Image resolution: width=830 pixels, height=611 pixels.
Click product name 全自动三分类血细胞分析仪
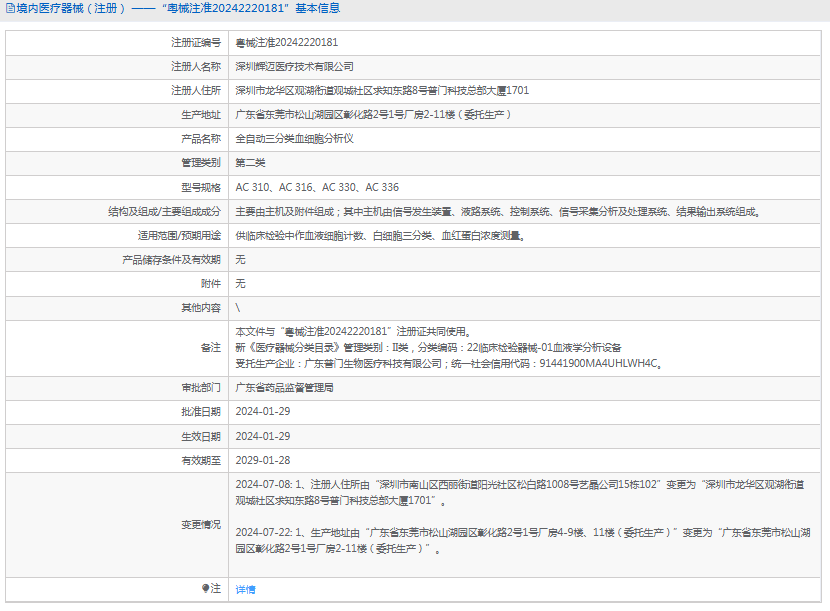[294, 139]
